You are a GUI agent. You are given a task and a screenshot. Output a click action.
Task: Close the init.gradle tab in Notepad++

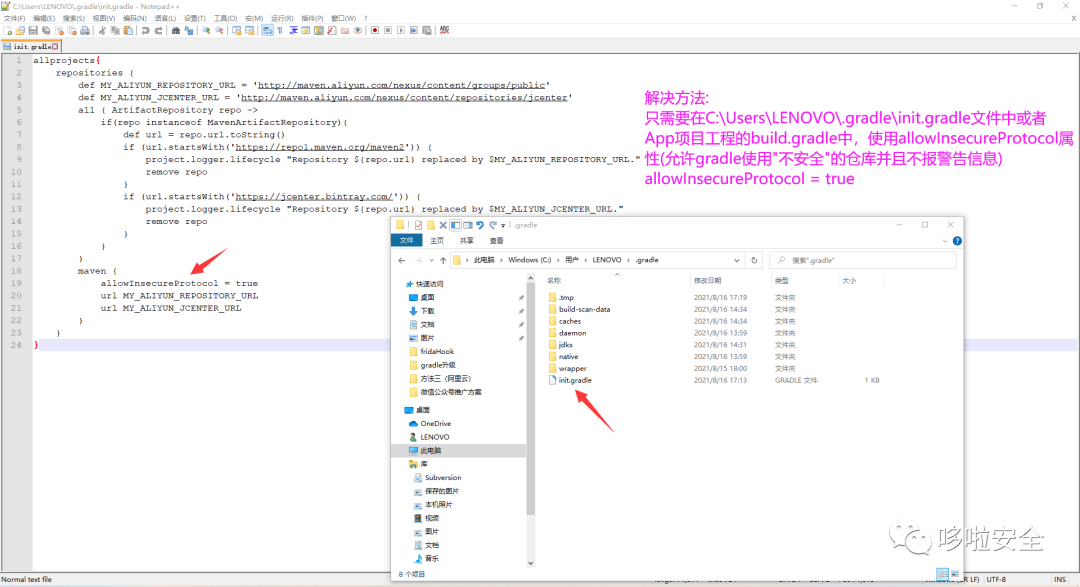coord(55,47)
